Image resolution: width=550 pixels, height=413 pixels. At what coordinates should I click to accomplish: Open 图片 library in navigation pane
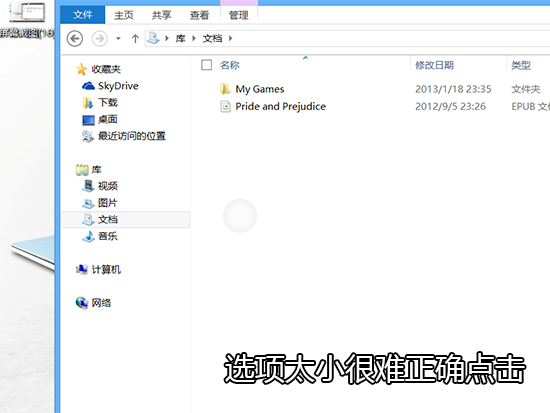tap(107, 202)
